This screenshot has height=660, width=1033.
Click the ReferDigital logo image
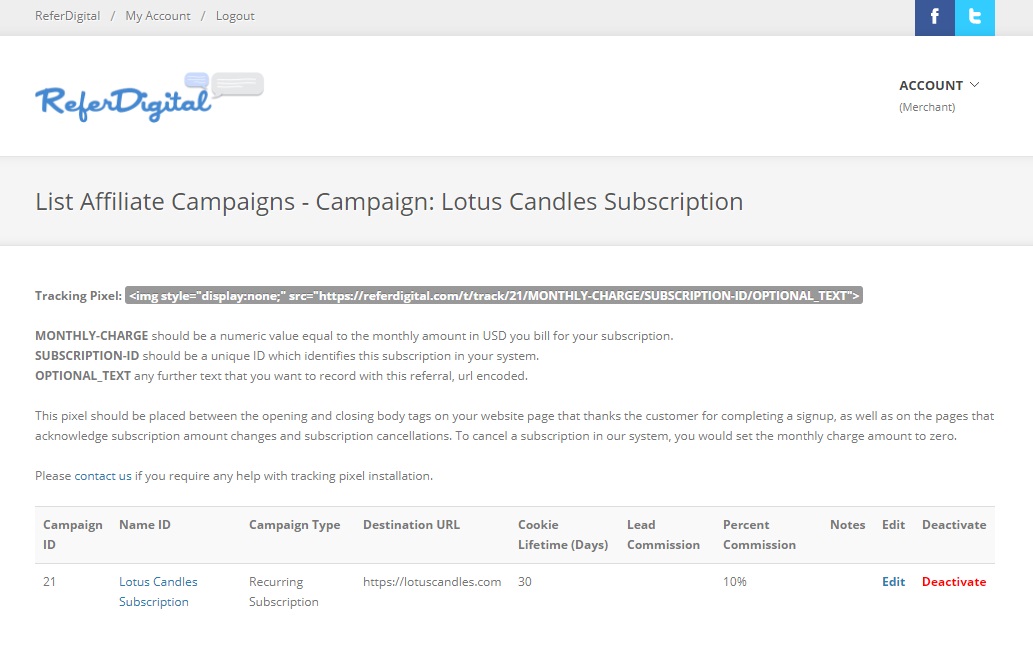click(x=150, y=97)
